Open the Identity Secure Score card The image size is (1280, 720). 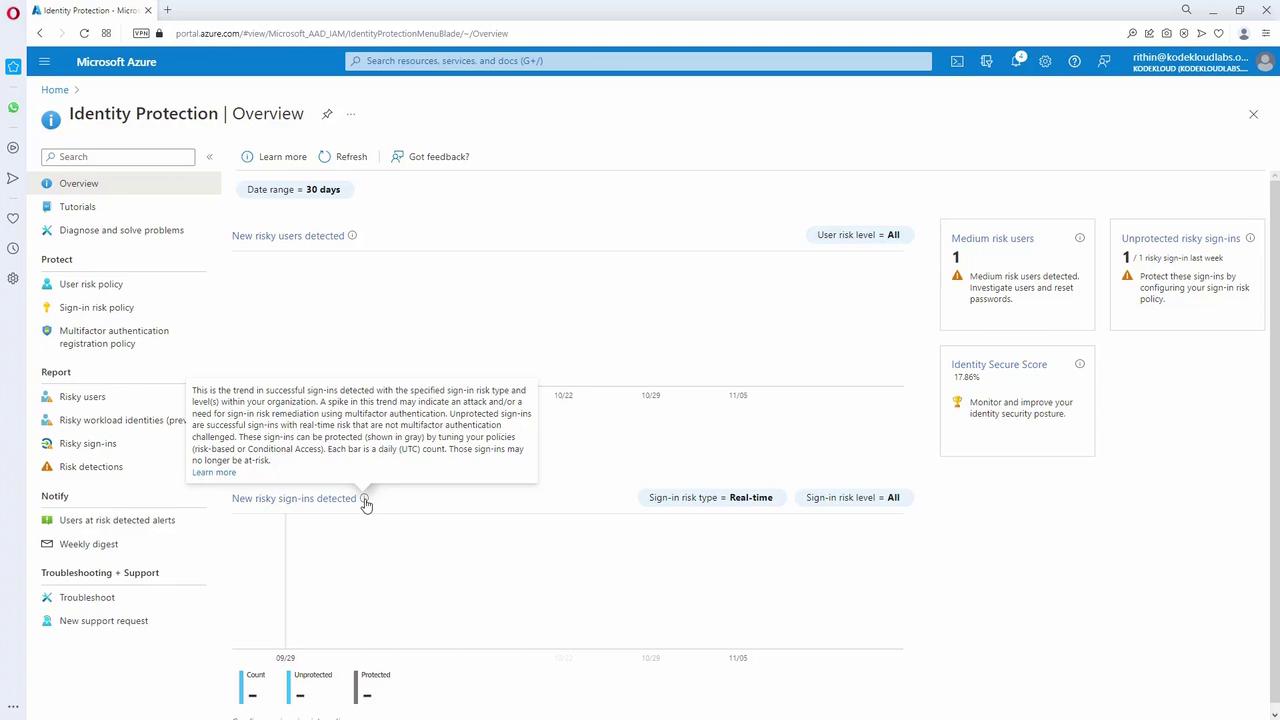tap(1017, 401)
